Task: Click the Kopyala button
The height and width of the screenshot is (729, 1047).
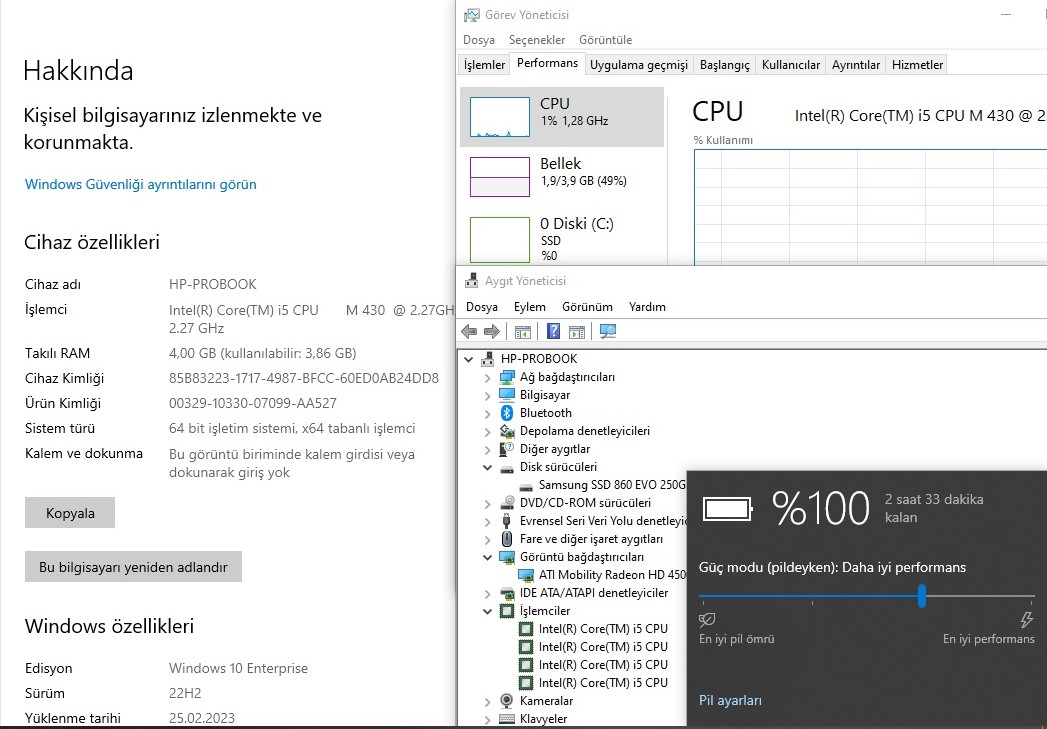Action: 70,513
